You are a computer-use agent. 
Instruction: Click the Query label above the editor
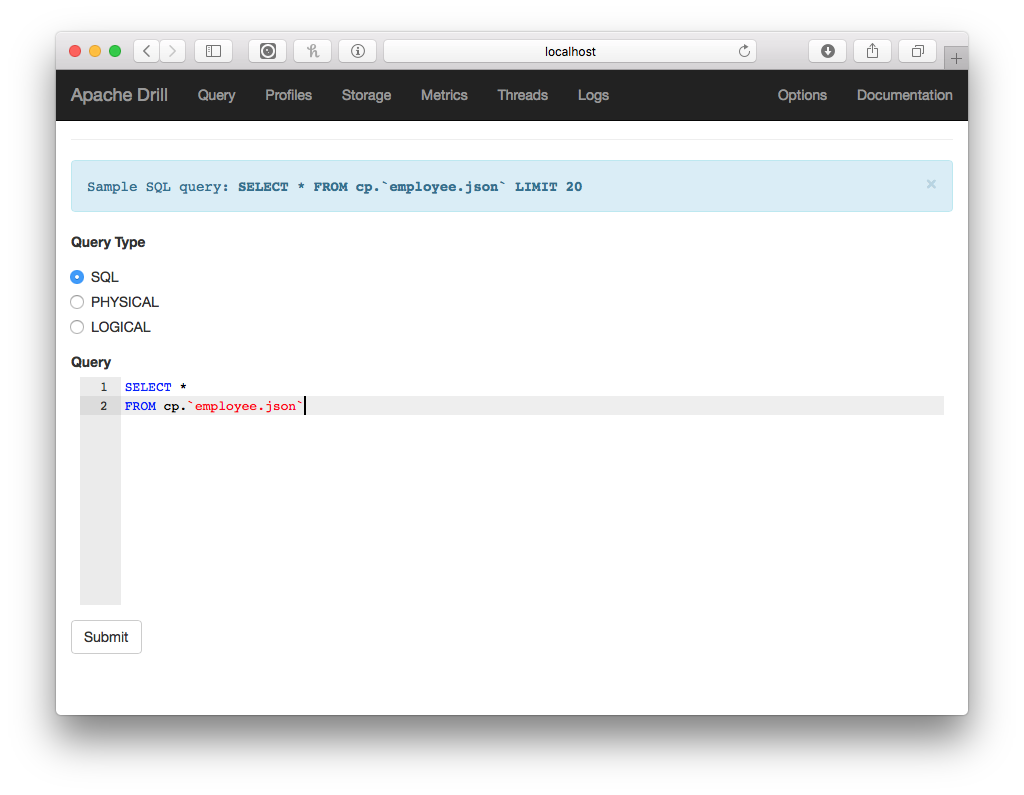pyautogui.click(x=91, y=362)
